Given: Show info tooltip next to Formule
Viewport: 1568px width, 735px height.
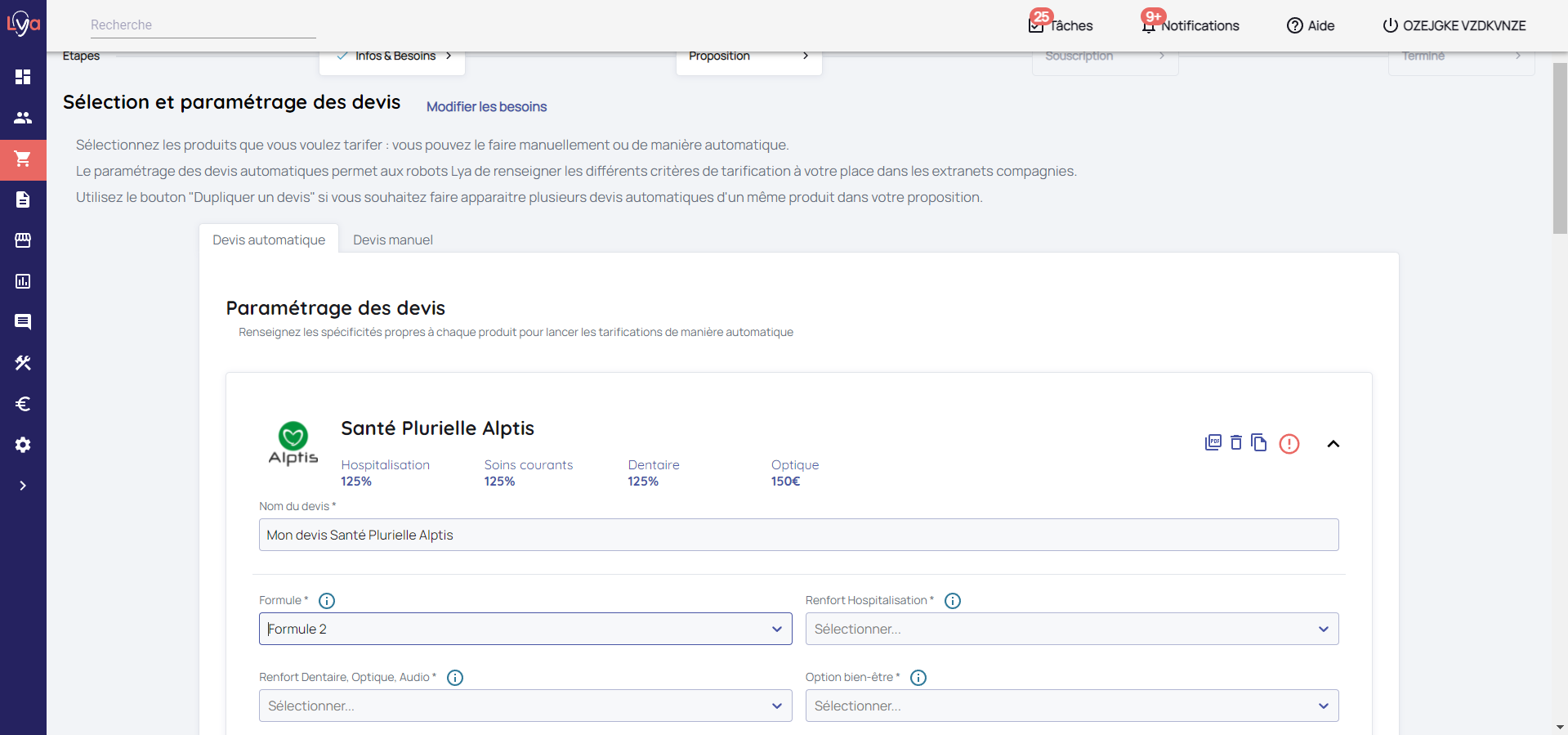Looking at the screenshot, I should 327,601.
